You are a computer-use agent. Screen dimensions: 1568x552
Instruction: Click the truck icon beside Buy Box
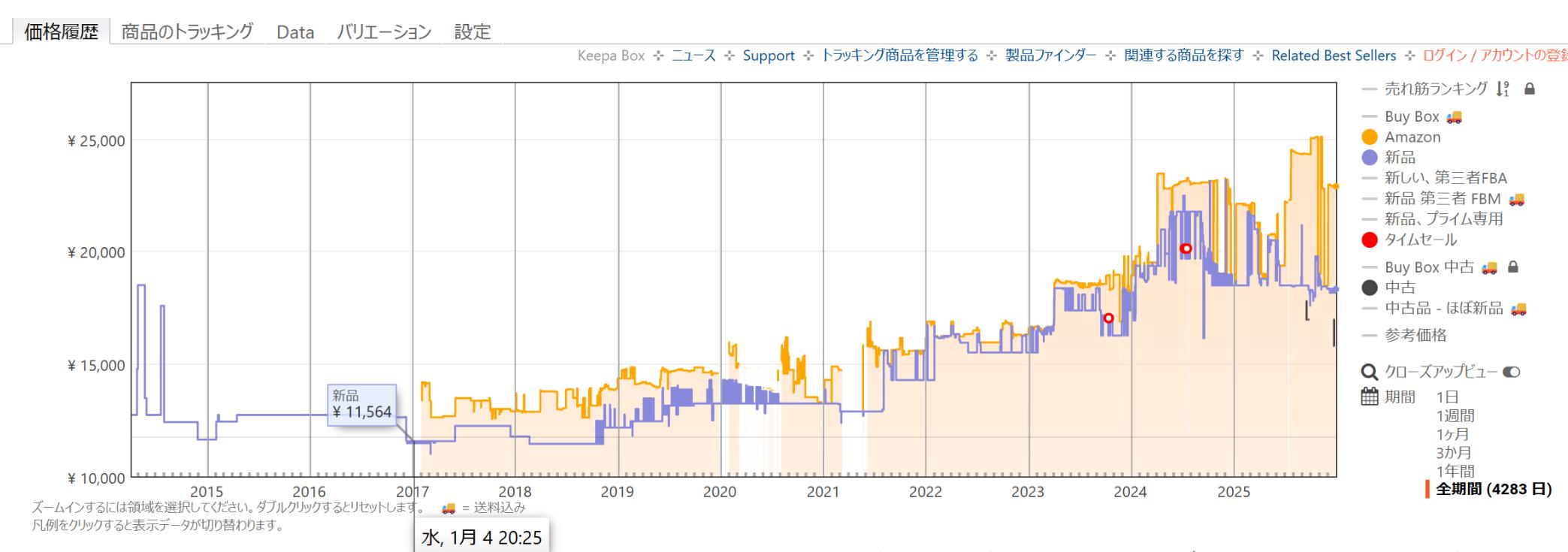point(1455,116)
